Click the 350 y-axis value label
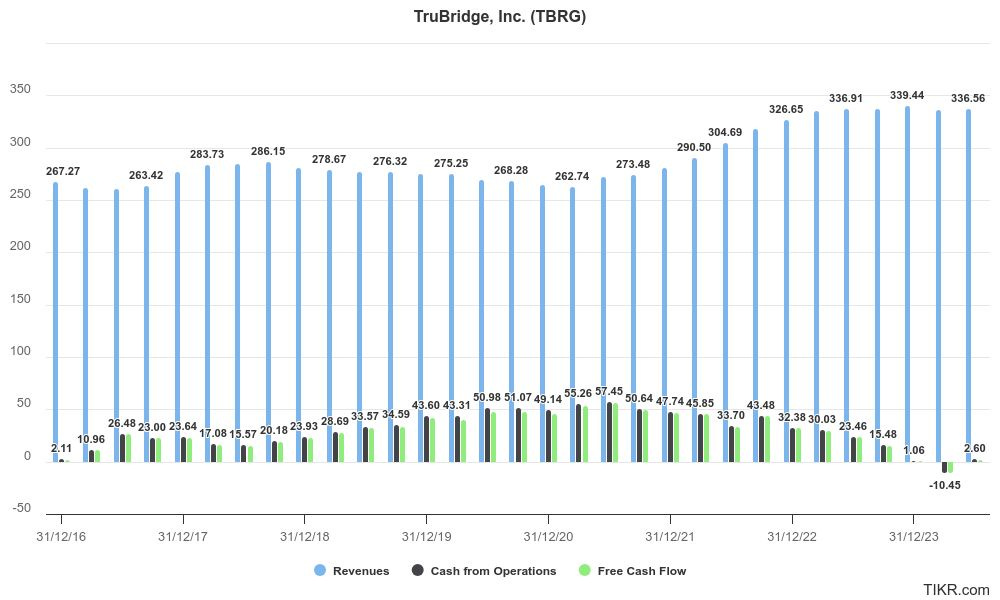The image size is (1000, 600). point(20,89)
